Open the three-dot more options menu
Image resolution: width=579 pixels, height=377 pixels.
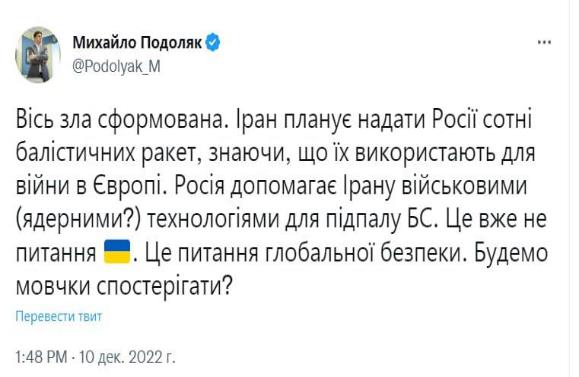(x=544, y=42)
